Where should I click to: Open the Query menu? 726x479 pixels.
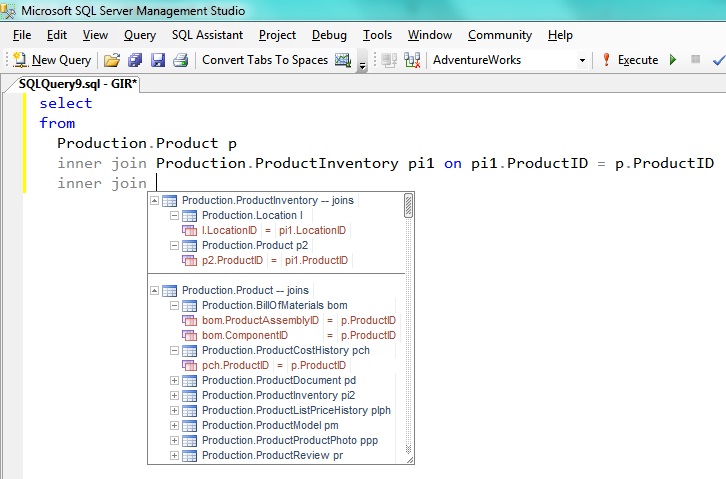click(x=140, y=35)
